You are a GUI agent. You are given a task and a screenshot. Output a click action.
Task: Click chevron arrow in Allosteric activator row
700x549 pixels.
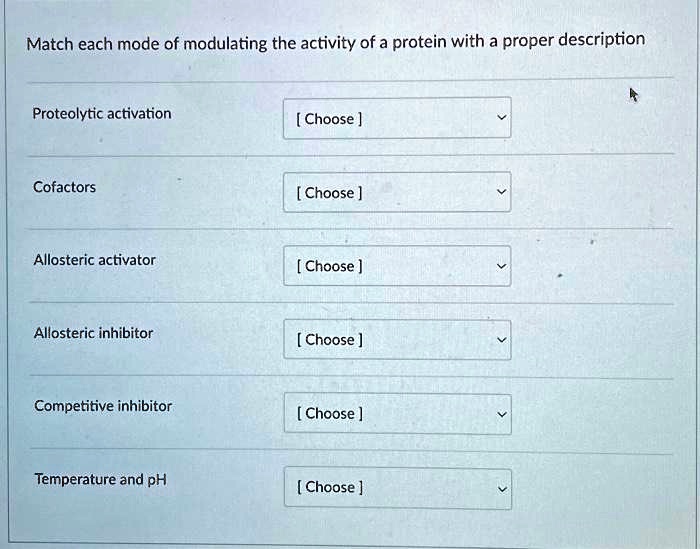coord(502,266)
